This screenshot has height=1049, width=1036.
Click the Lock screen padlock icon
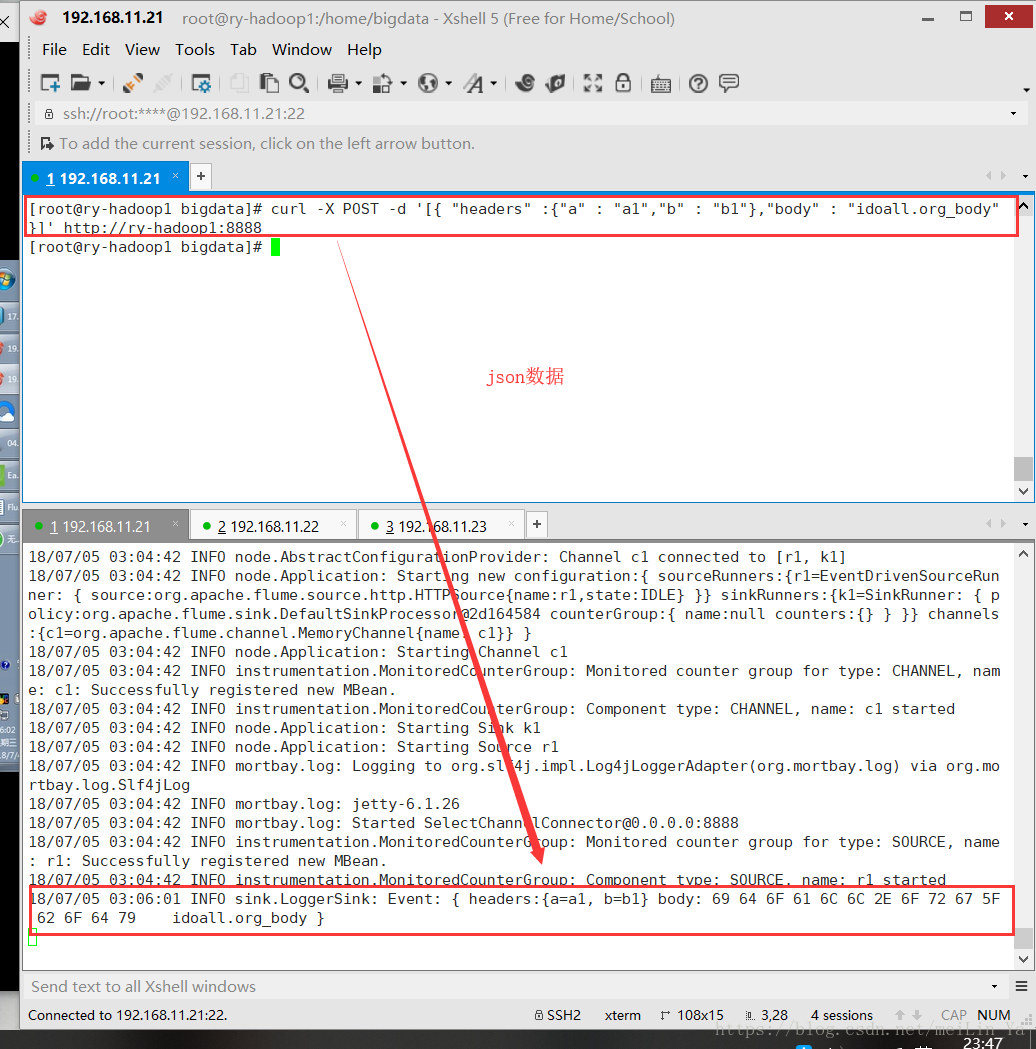point(623,83)
